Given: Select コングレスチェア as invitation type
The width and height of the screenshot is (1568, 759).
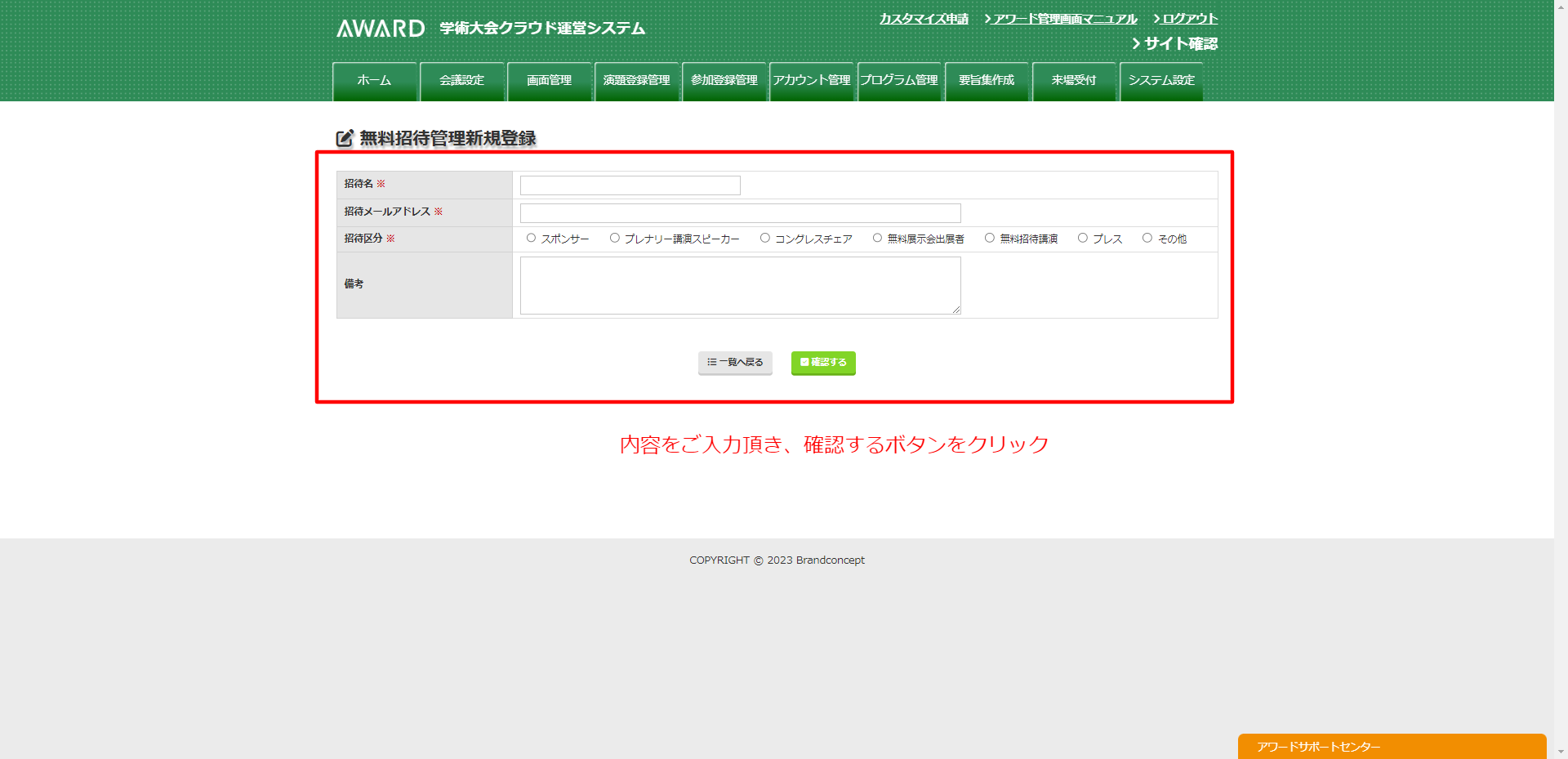Looking at the screenshot, I should tap(765, 239).
